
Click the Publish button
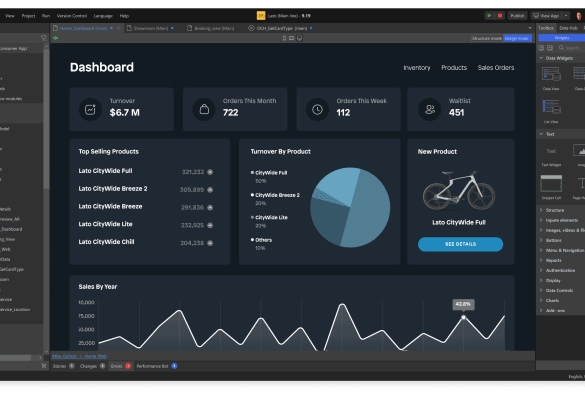click(517, 16)
